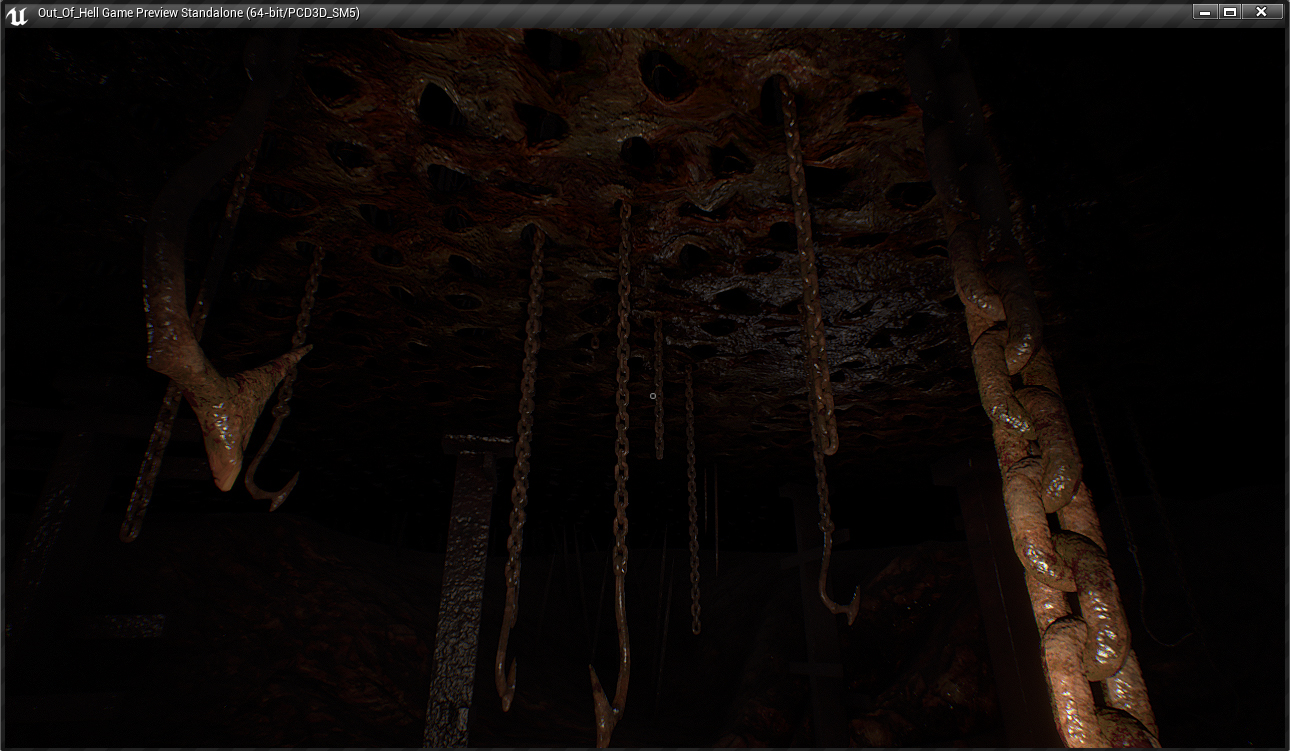Maximize the game preview window

click(1231, 12)
